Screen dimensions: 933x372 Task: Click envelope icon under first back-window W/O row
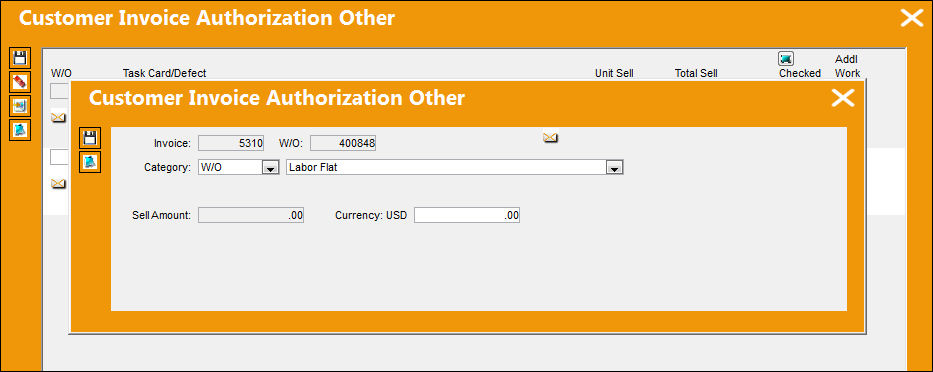coord(58,117)
